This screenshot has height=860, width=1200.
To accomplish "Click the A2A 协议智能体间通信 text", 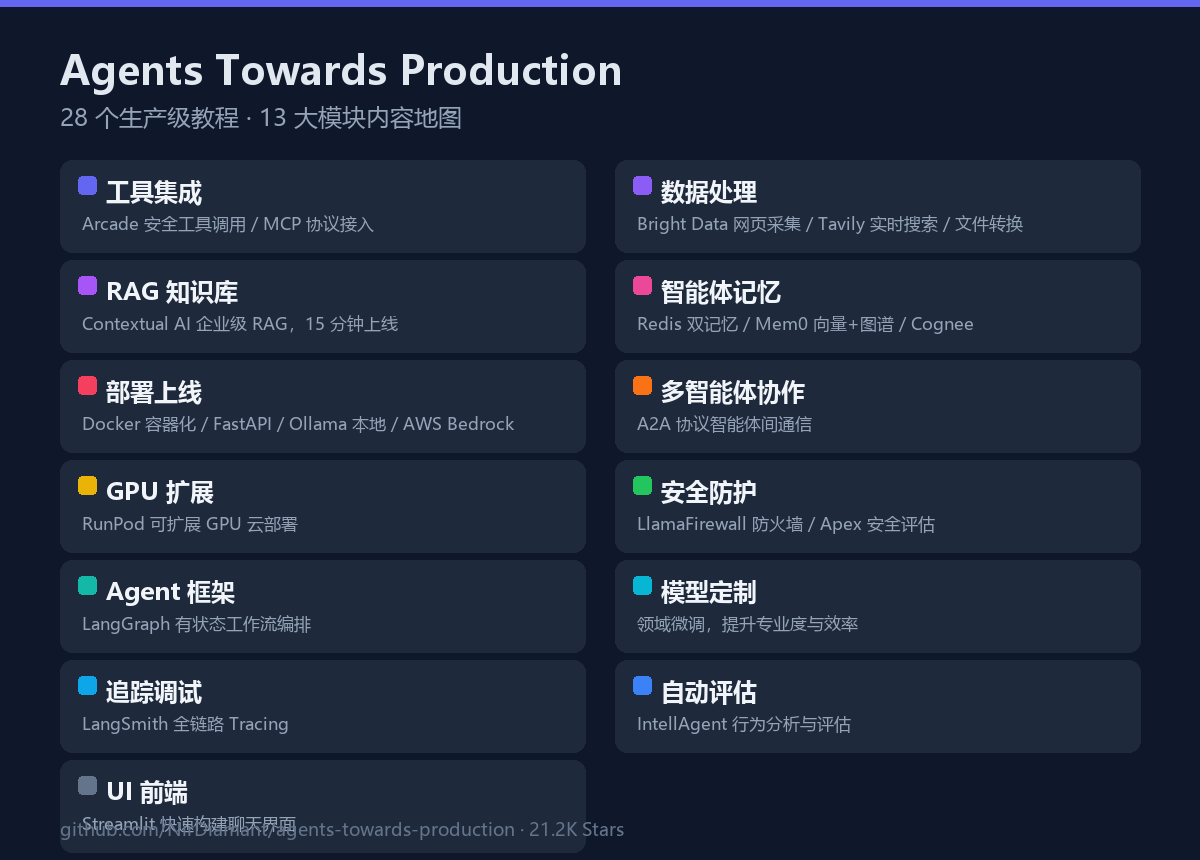I will click(725, 424).
